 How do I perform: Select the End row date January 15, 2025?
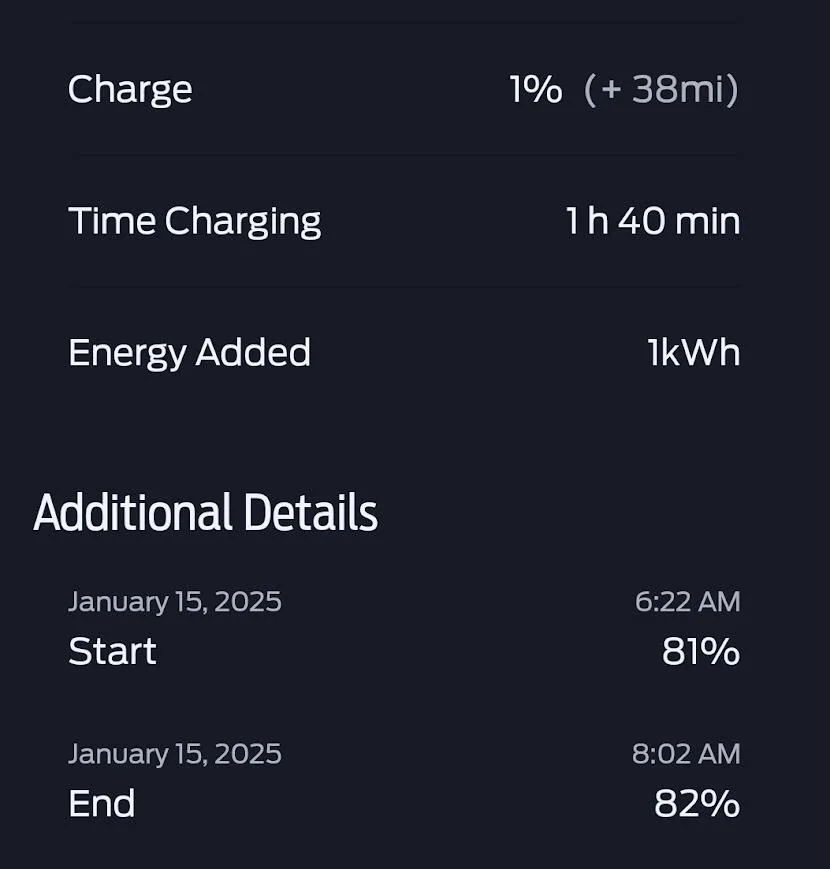point(175,754)
